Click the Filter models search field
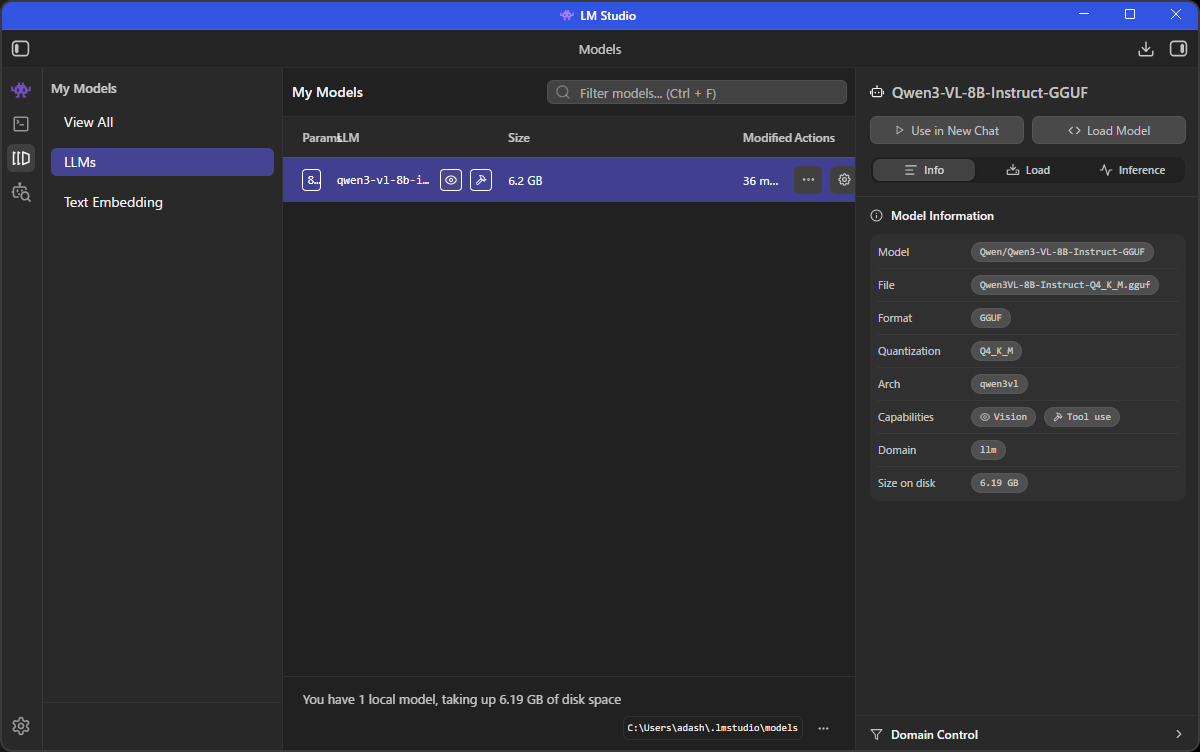This screenshot has width=1200, height=752. [697, 93]
